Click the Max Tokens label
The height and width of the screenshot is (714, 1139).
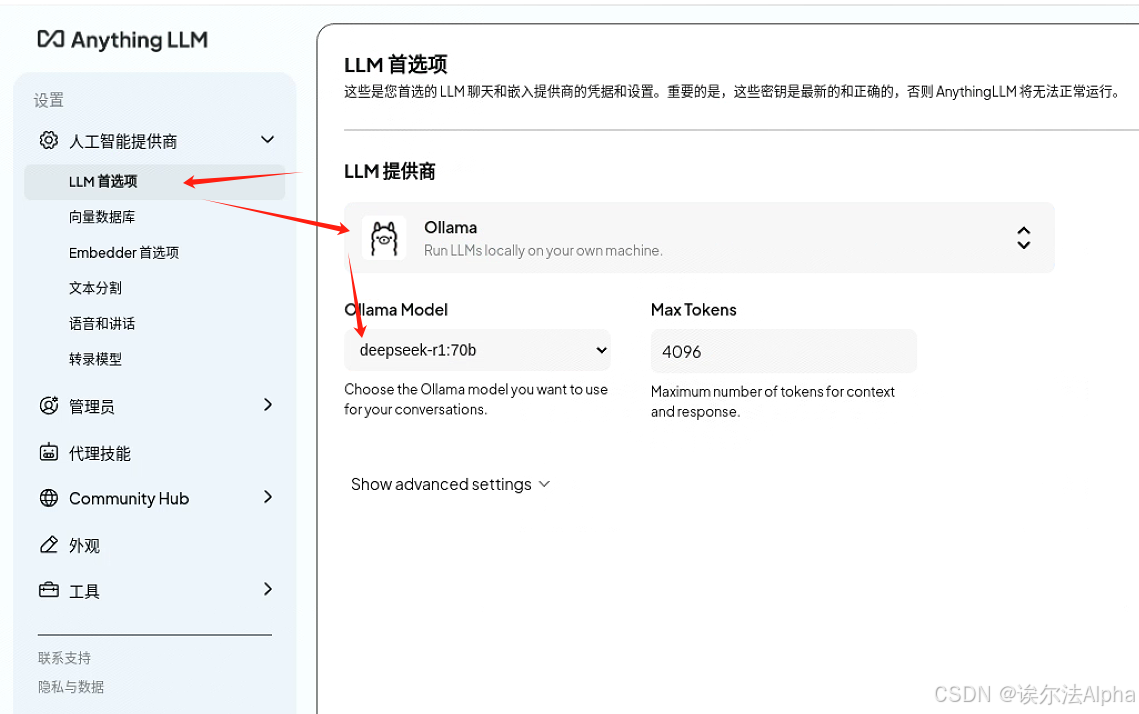coord(694,310)
